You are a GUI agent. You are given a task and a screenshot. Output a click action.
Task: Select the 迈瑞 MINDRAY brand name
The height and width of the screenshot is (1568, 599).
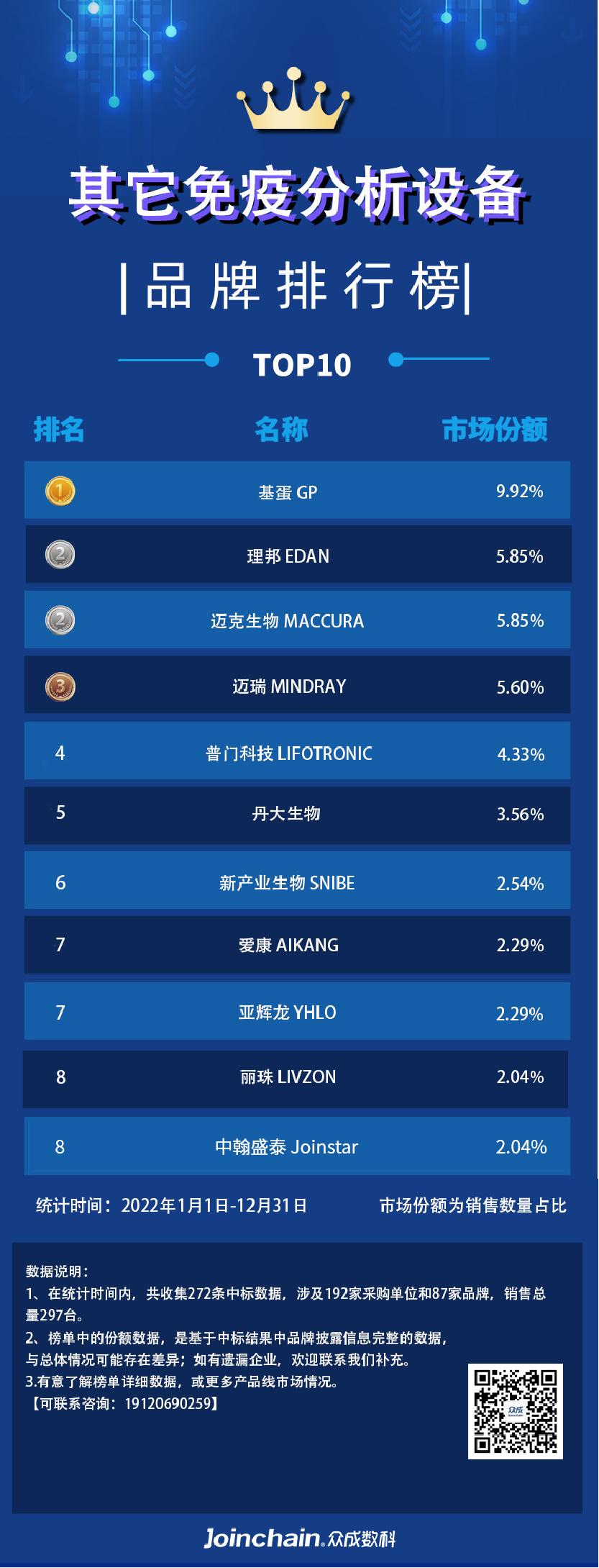pyautogui.click(x=289, y=686)
